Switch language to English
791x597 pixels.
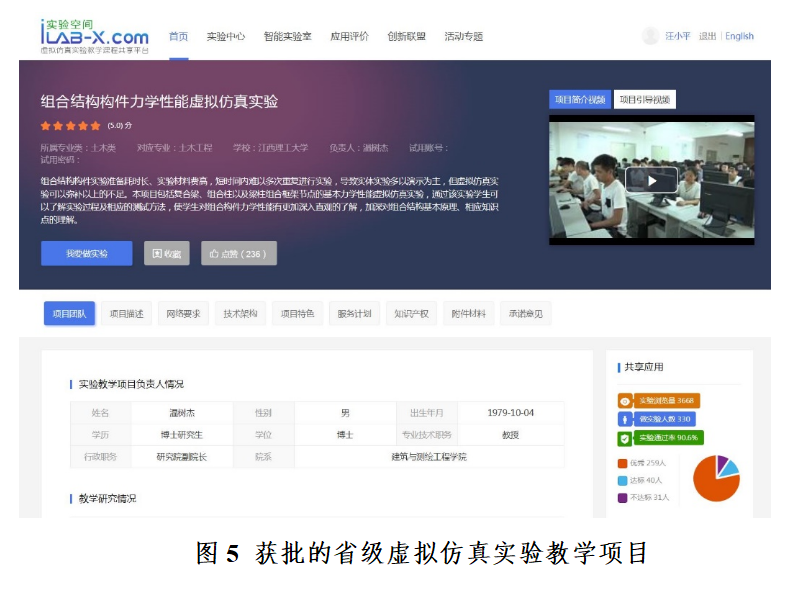[x=739, y=36]
